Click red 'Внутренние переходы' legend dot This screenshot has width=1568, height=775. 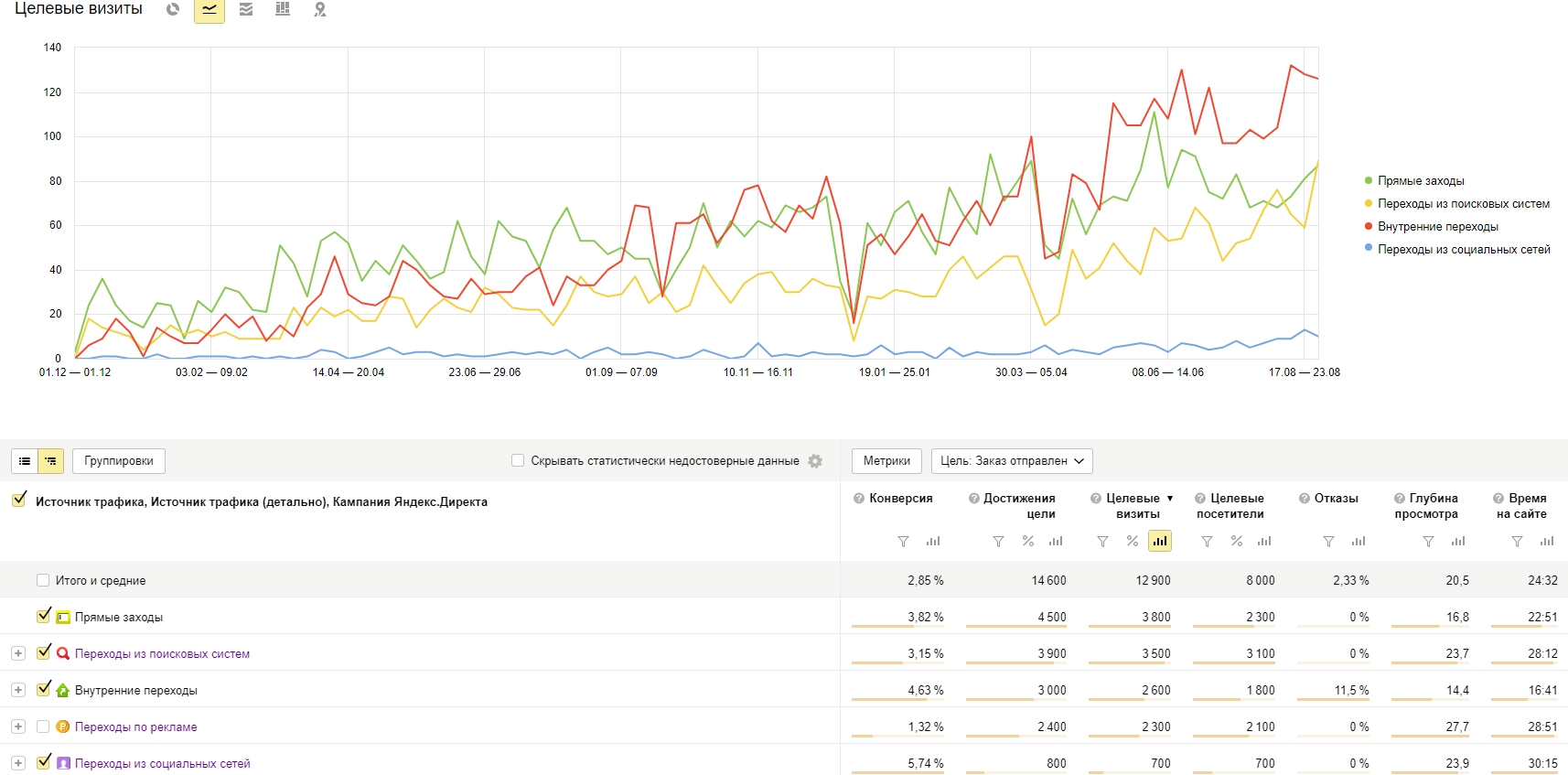click(1369, 226)
